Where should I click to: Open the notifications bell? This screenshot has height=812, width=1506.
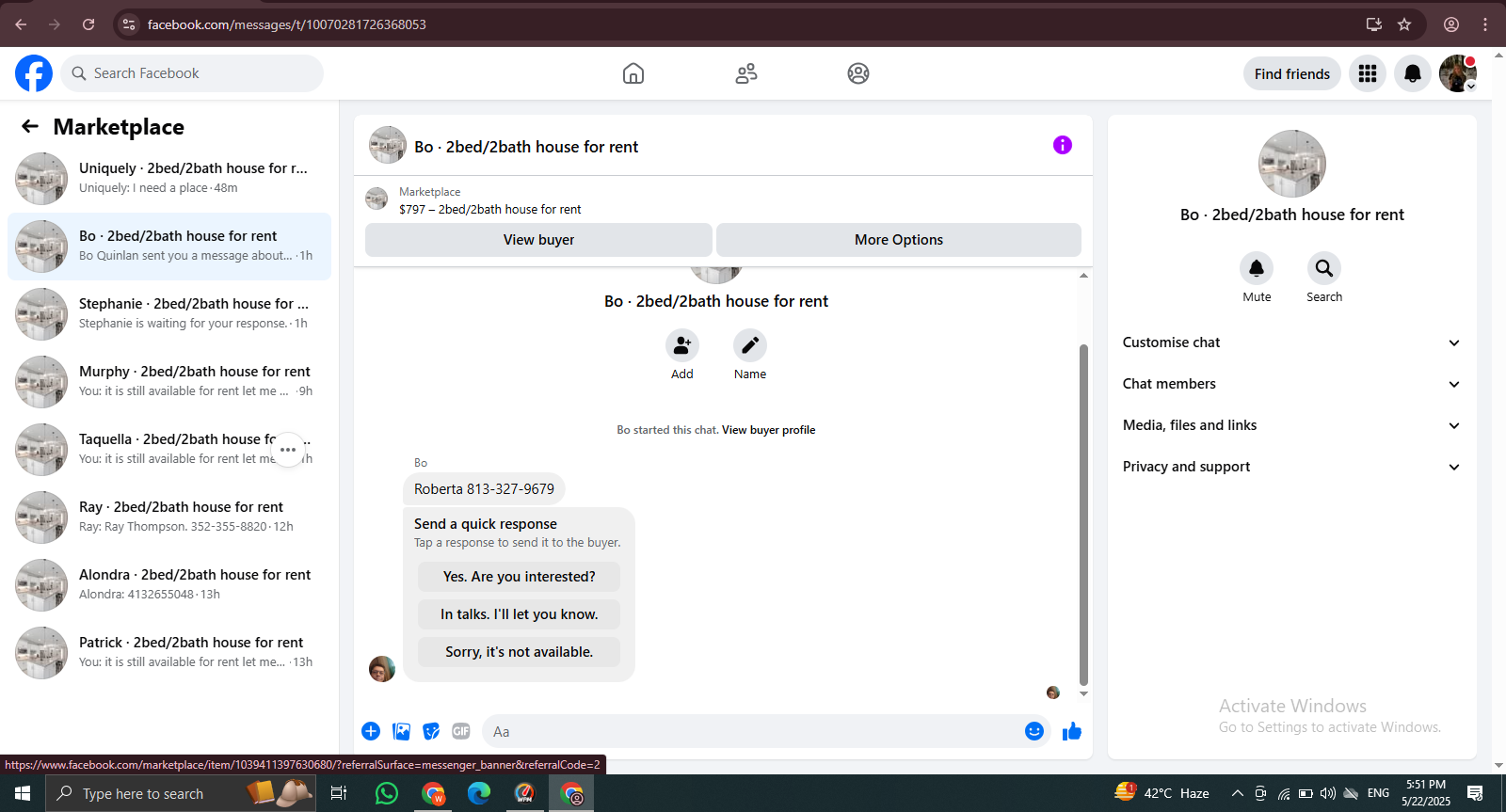pyautogui.click(x=1413, y=73)
